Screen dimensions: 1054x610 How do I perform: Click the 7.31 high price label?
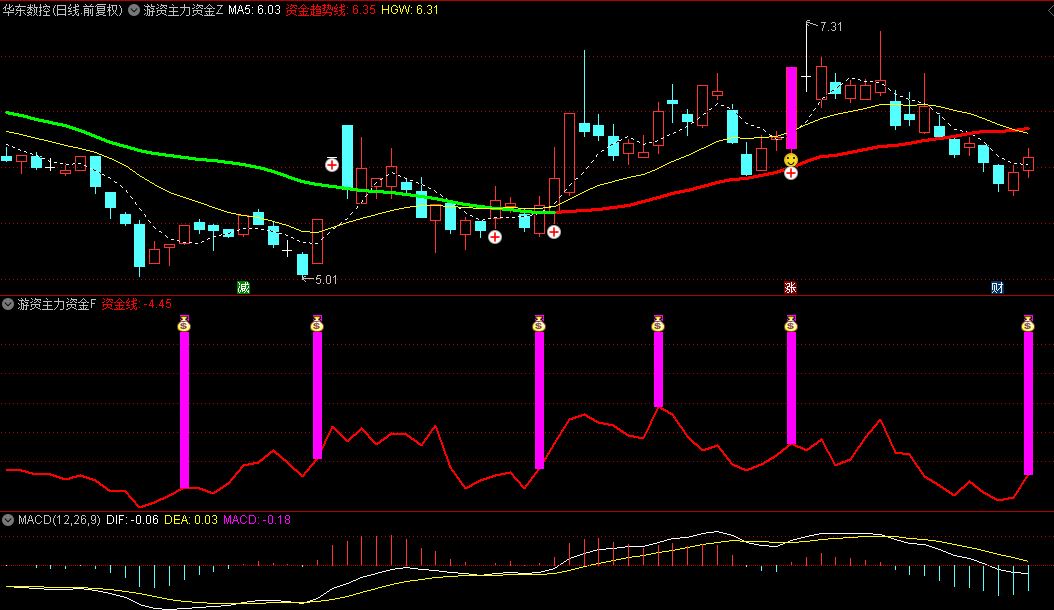tap(831, 27)
